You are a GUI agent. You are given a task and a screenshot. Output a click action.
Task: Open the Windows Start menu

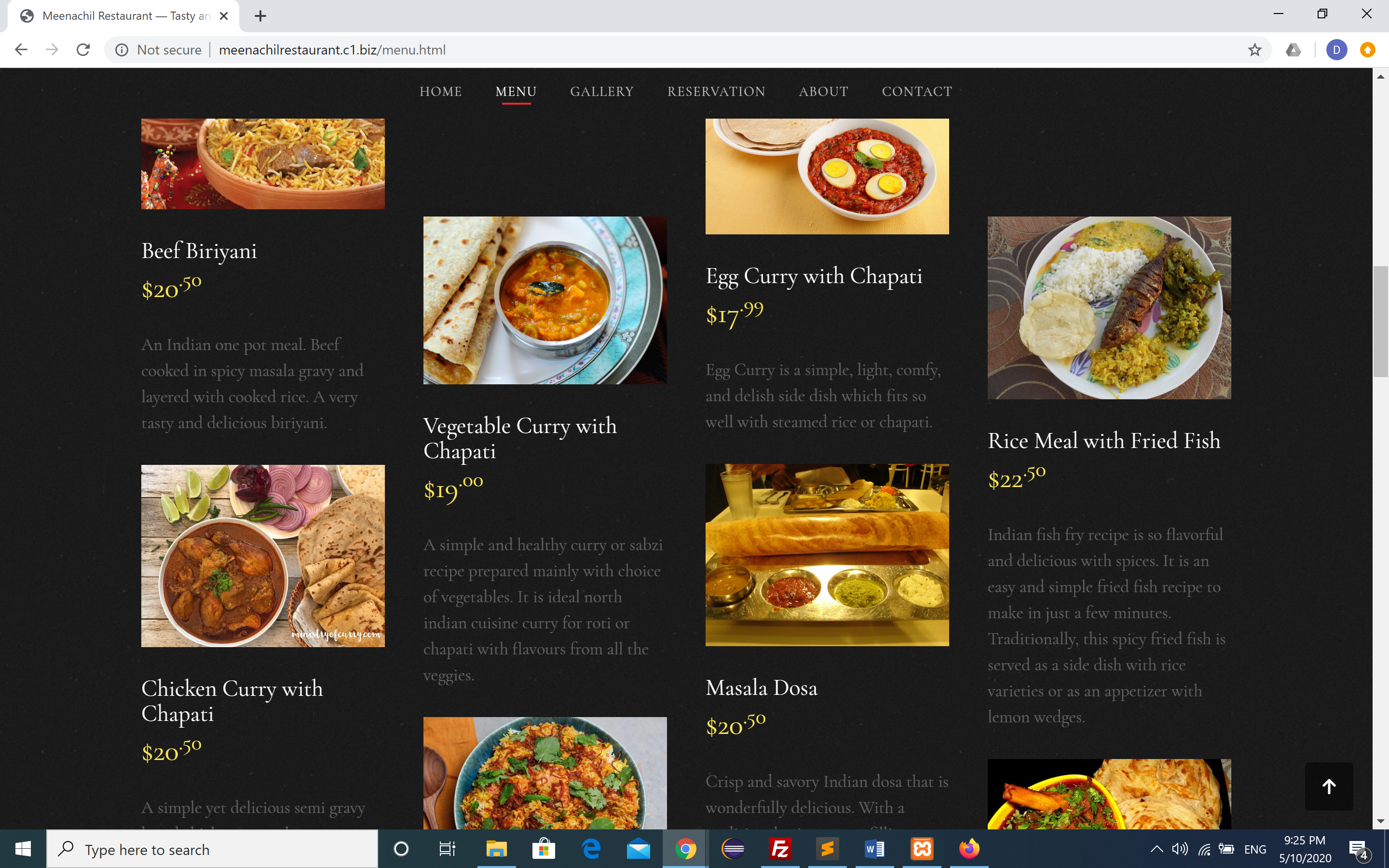pos(23,849)
